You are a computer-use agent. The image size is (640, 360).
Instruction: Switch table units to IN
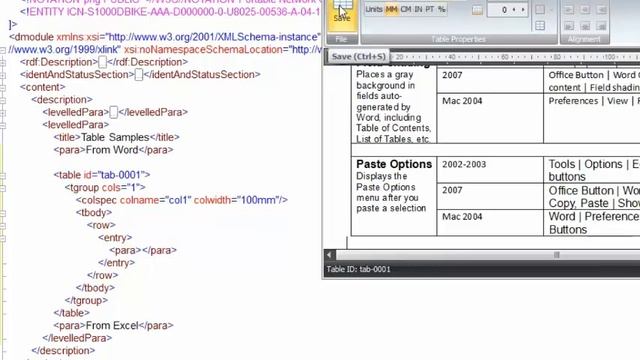point(418,9)
